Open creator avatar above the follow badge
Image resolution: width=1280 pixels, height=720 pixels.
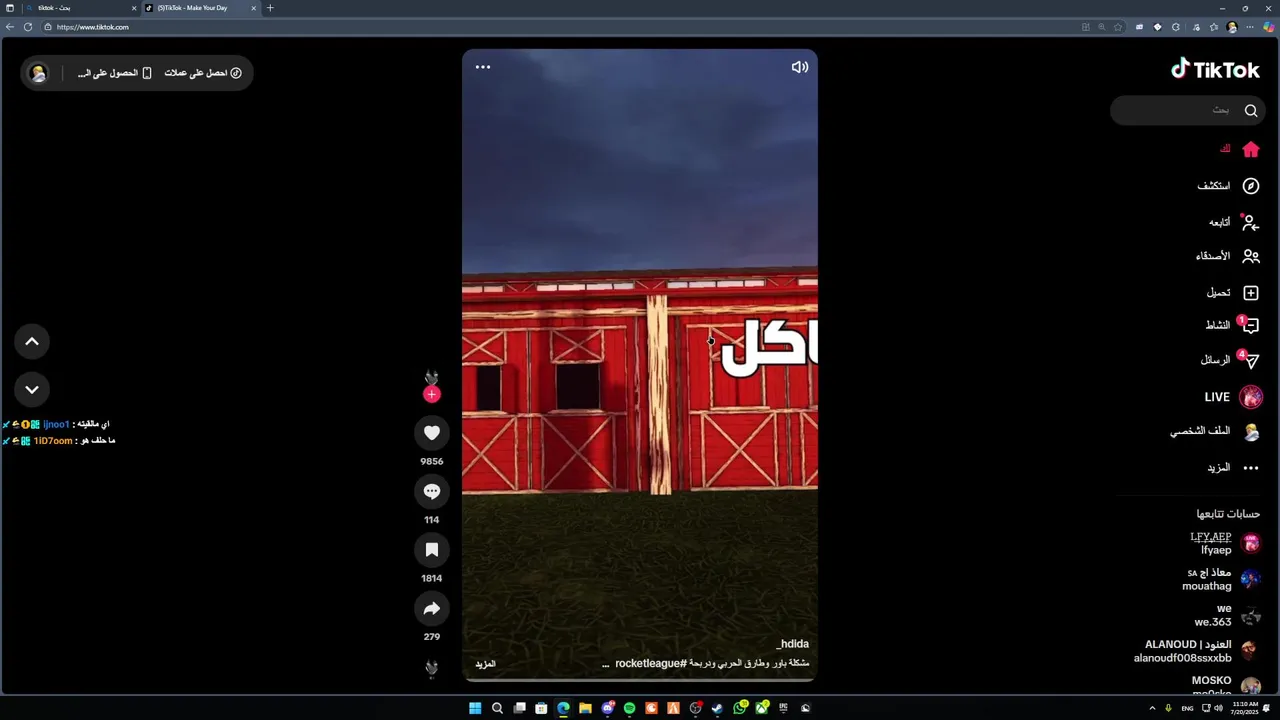coord(432,376)
